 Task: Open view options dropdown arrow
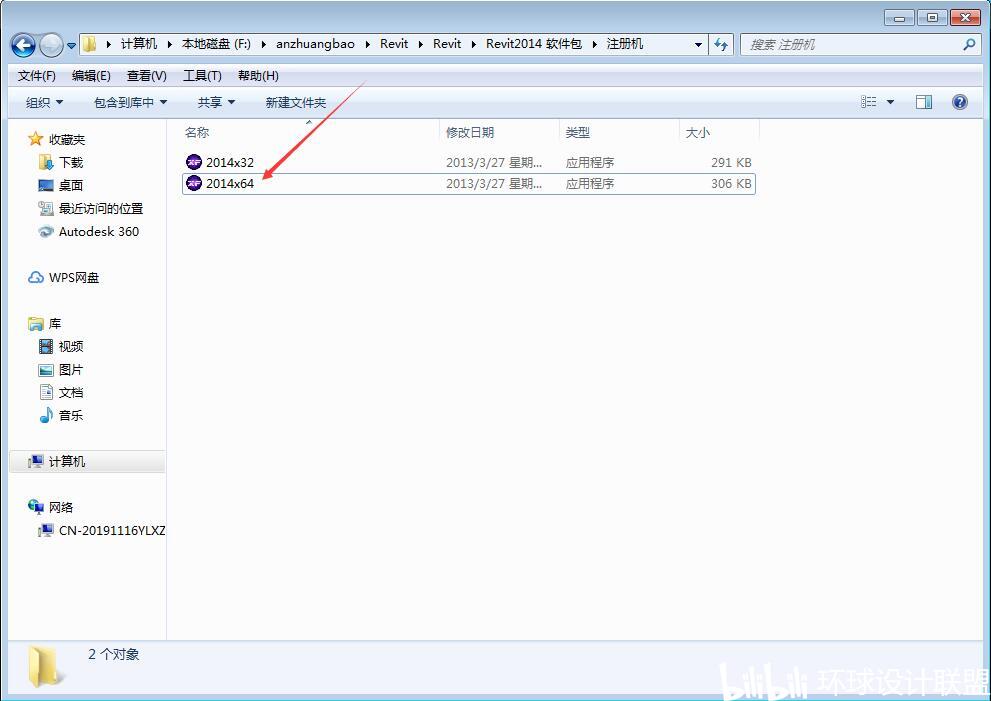click(890, 102)
